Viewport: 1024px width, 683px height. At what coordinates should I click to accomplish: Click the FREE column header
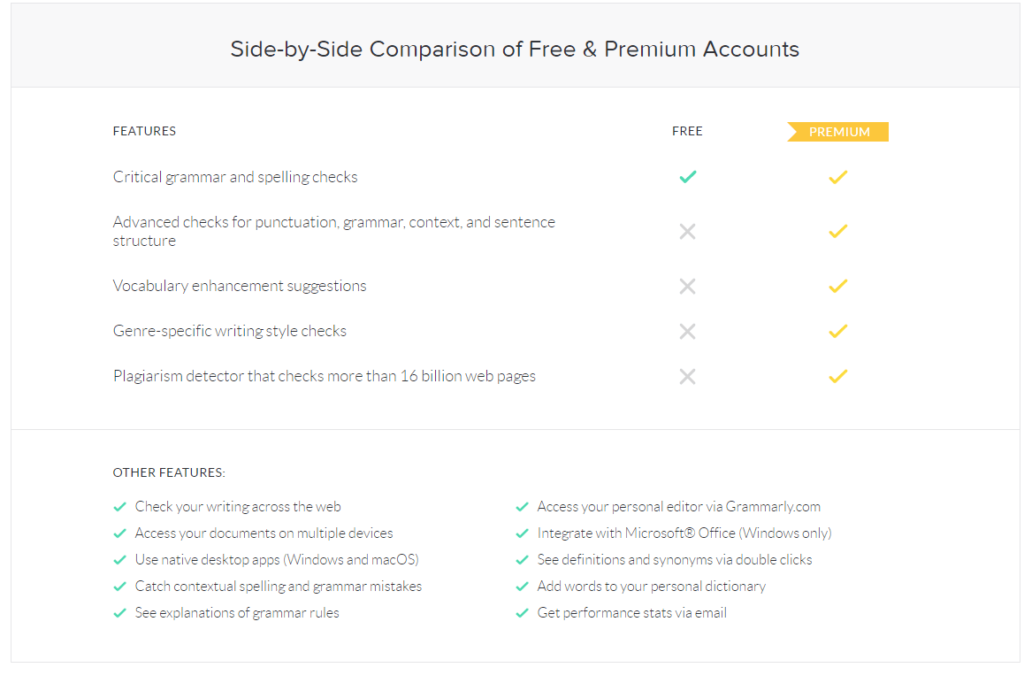click(x=687, y=131)
